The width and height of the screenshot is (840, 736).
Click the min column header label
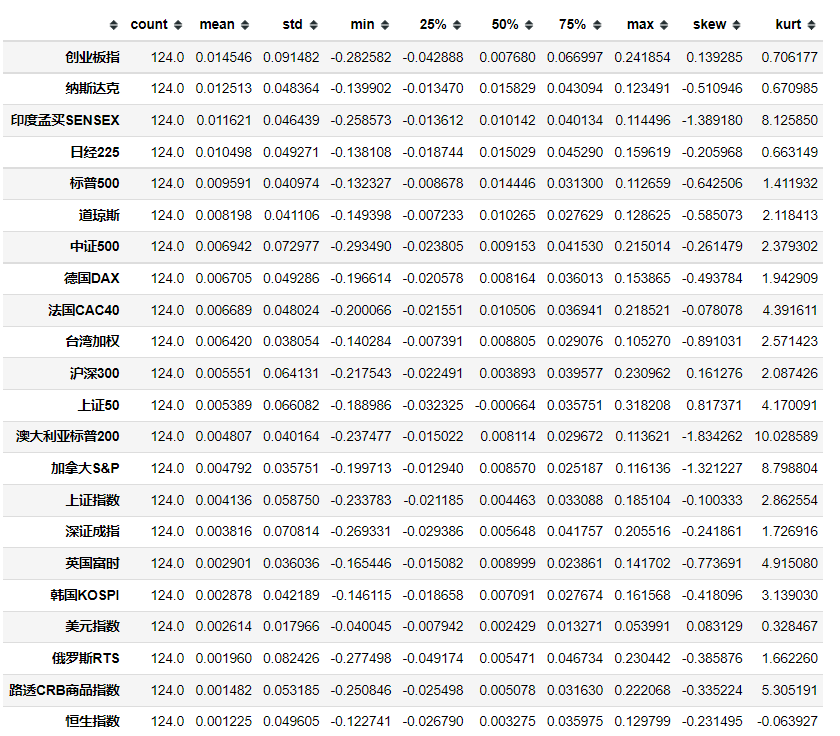pyautogui.click(x=362, y=25)
